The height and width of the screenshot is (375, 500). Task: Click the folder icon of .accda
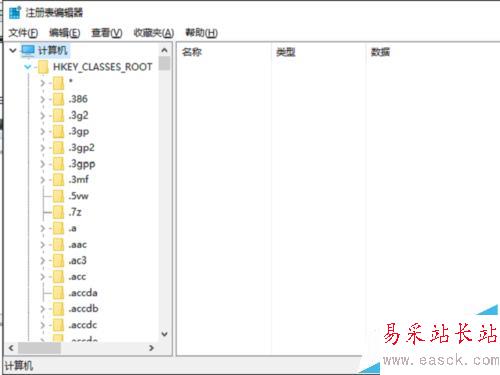59,293
